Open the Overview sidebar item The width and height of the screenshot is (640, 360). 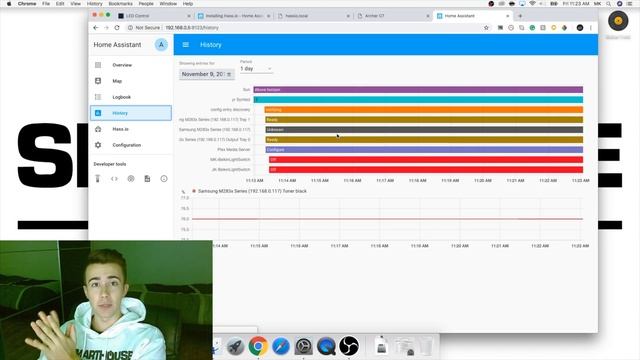(x=131, y=65)
